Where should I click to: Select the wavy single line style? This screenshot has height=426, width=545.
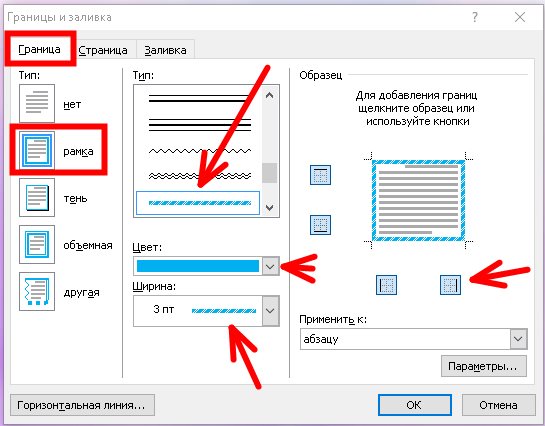(x=200, y=151)
